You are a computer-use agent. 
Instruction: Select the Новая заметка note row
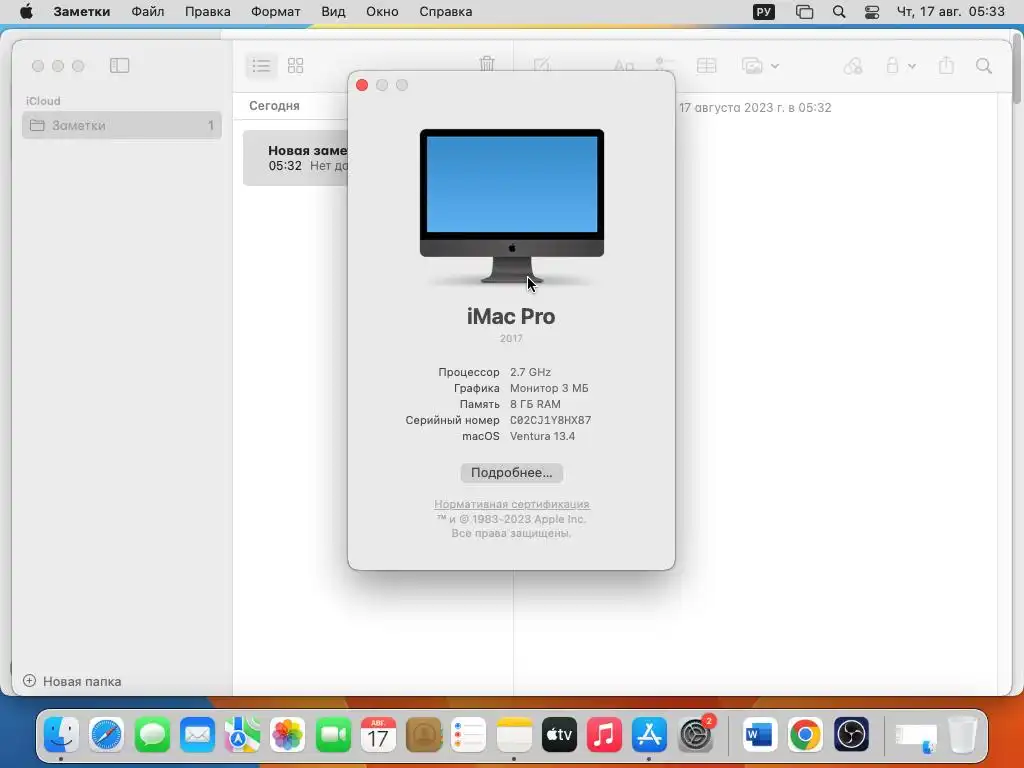tap(295, 158)
